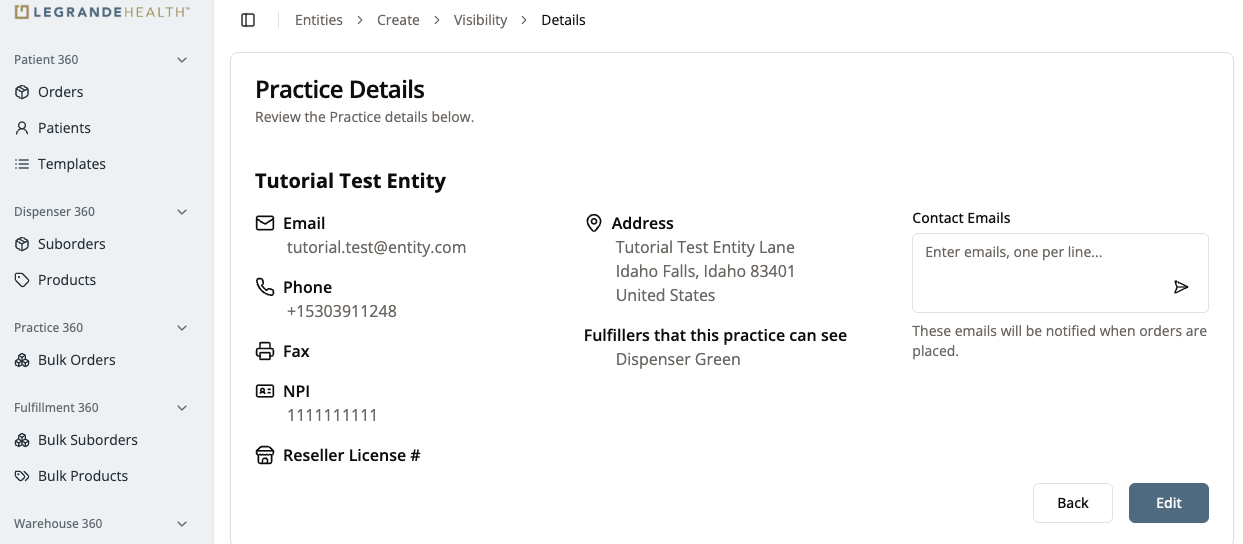This screenshot has width=1243, height=544.
Task: Click the Edit button
Action: [1168, 503]
